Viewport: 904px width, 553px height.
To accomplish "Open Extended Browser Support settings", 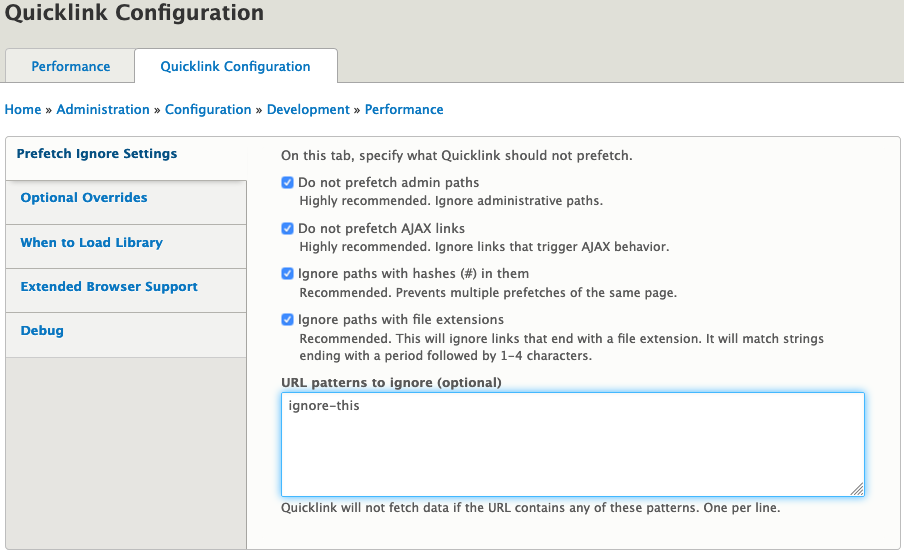I will (109, 287).
